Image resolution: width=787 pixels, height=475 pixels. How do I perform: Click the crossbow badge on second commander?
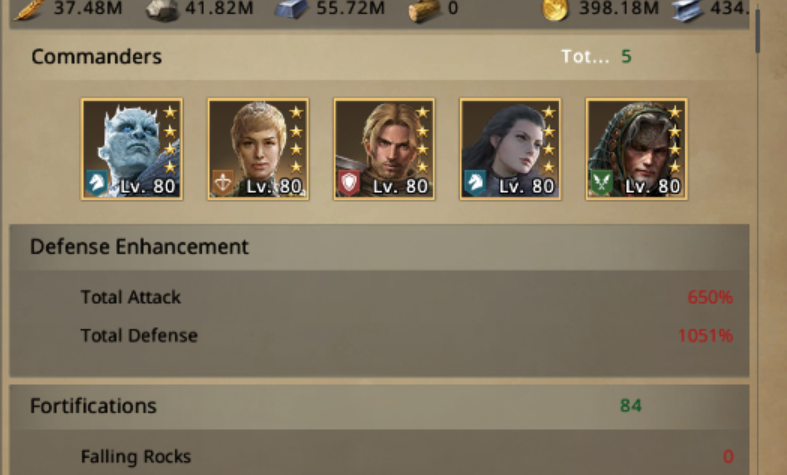pos(223,183)
